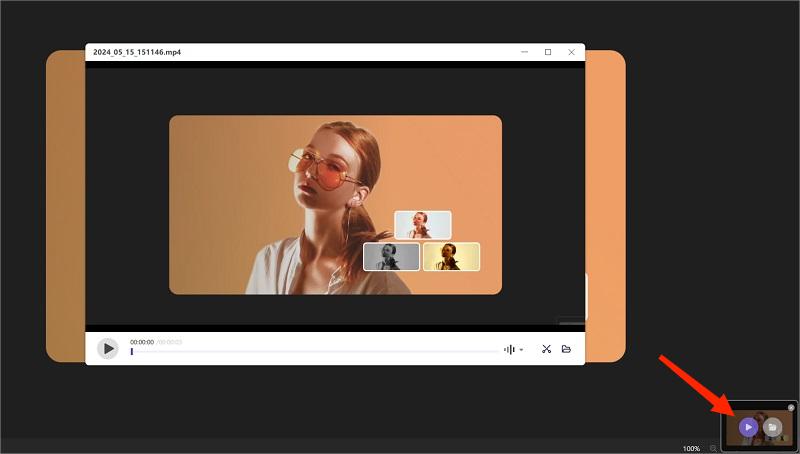This screenshot has width=800, height=454.
Task: Click the 100% zoom level text
Action: point(691,448)
